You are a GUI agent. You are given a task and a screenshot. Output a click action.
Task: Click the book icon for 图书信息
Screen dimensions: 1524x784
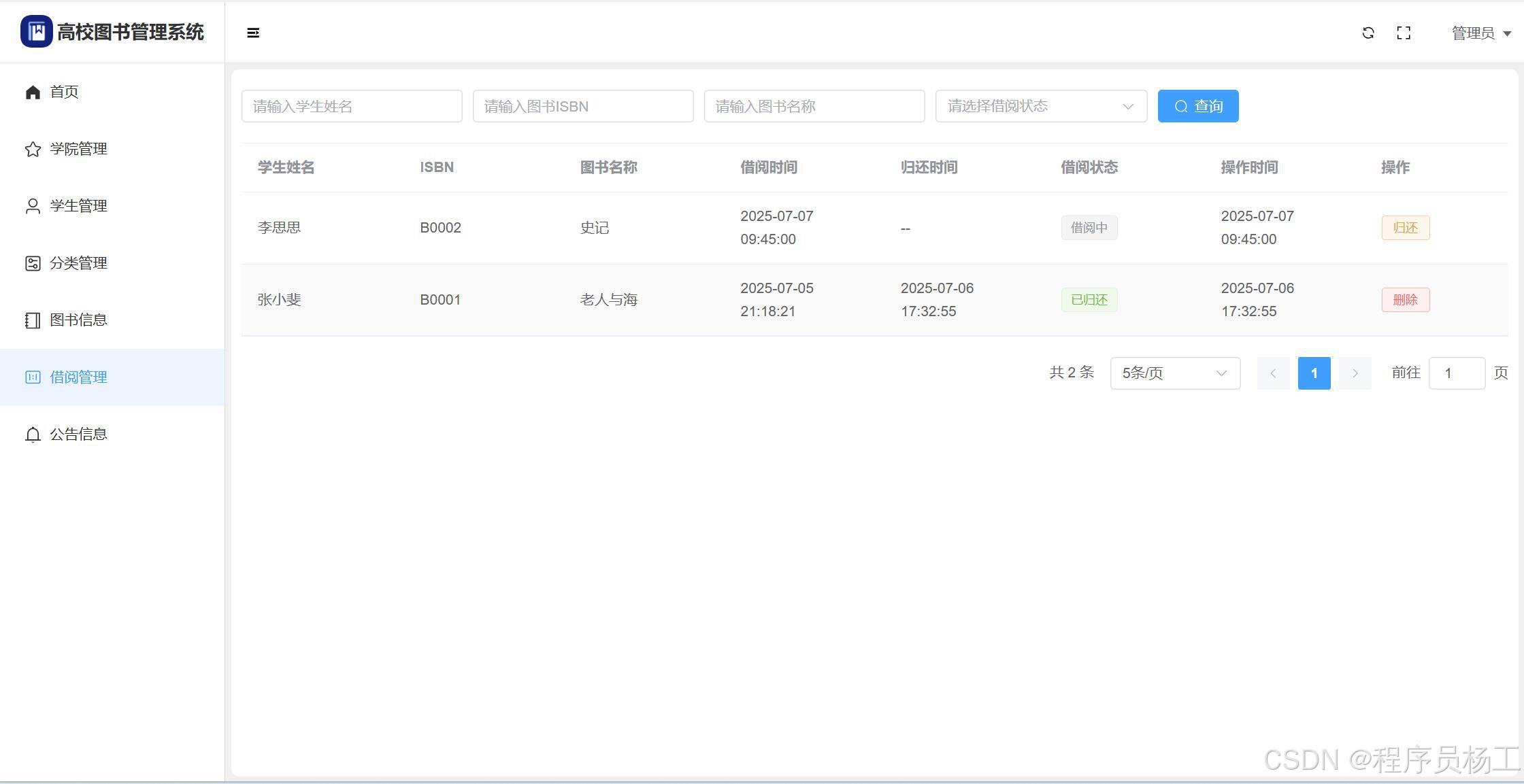click(33, 320)
